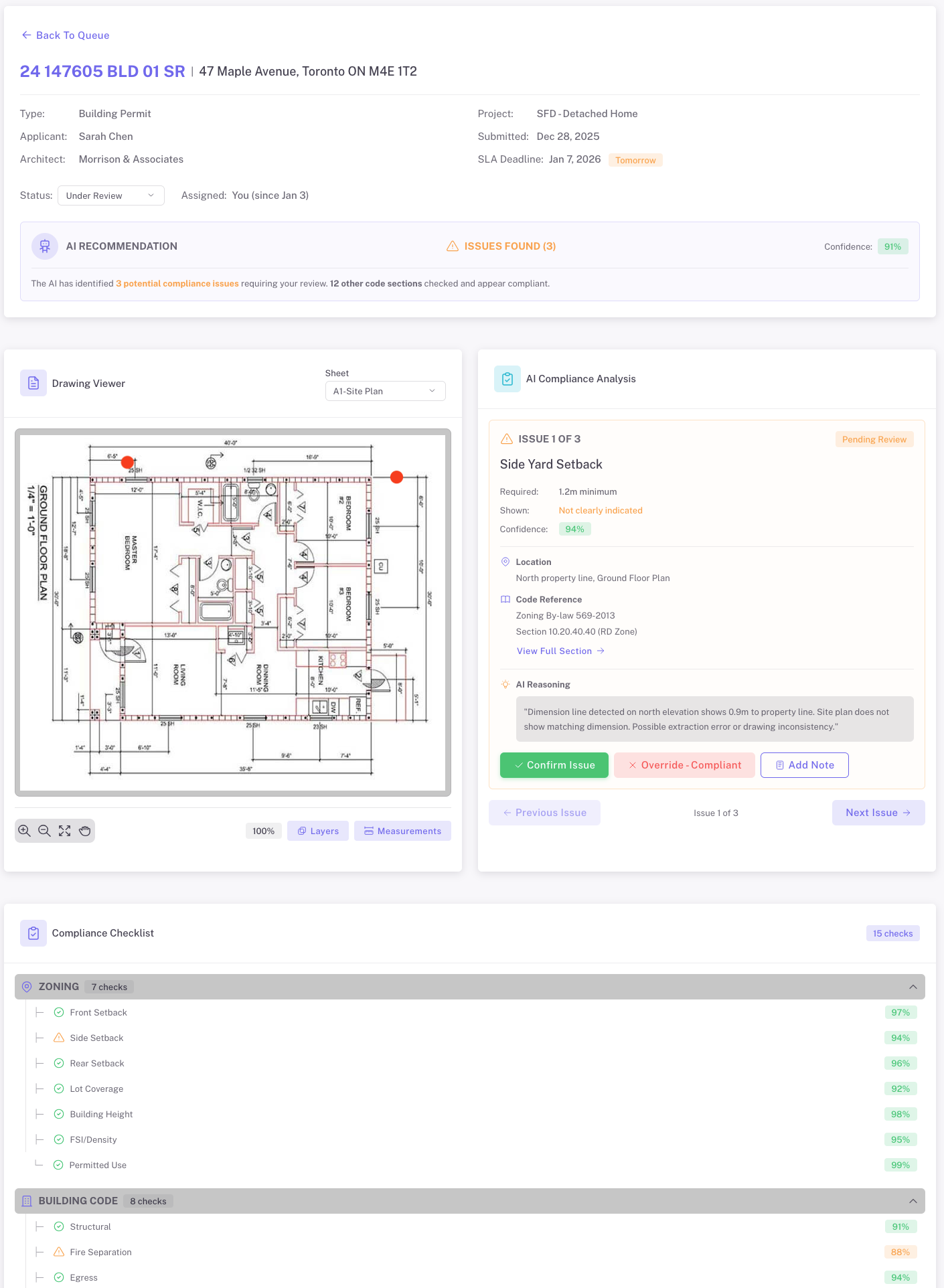Toggle the Measurements overlay button
Screen dimensions: 944x1288
402,831
